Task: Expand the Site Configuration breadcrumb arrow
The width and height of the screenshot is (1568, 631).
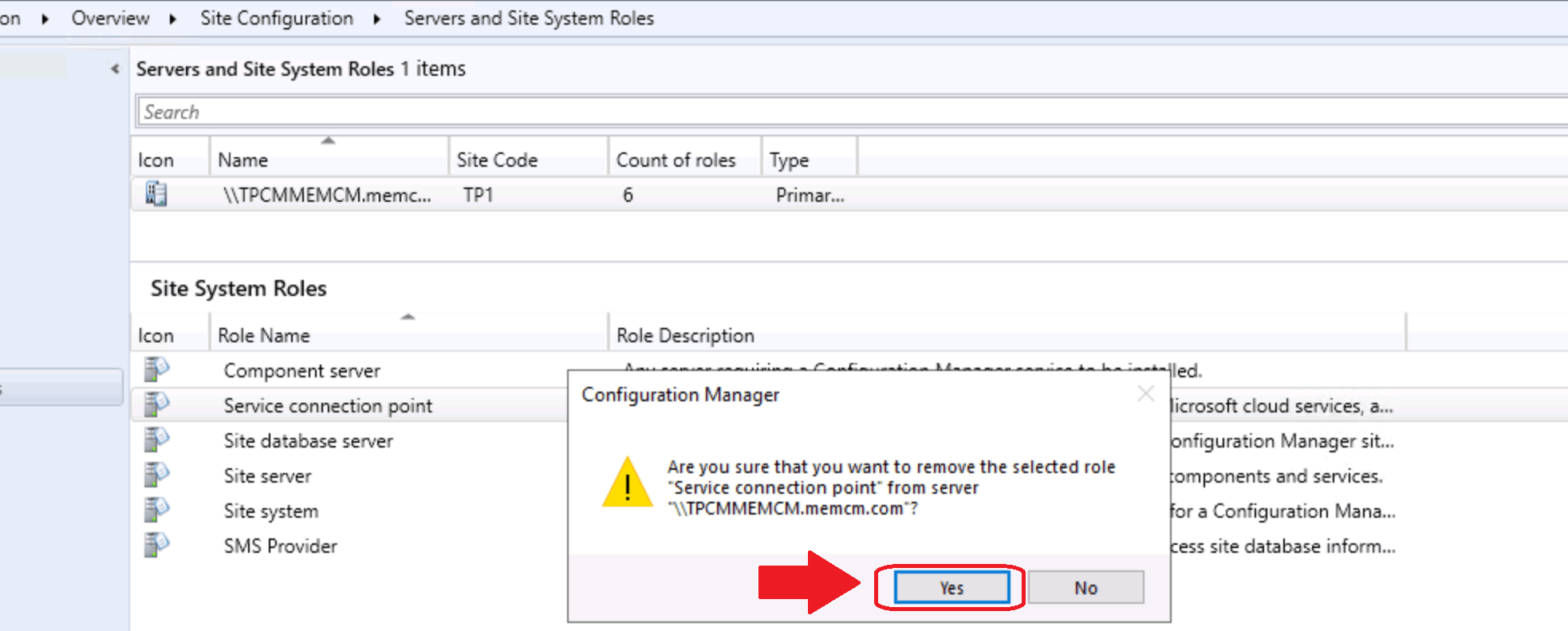Action: (377, 18)
